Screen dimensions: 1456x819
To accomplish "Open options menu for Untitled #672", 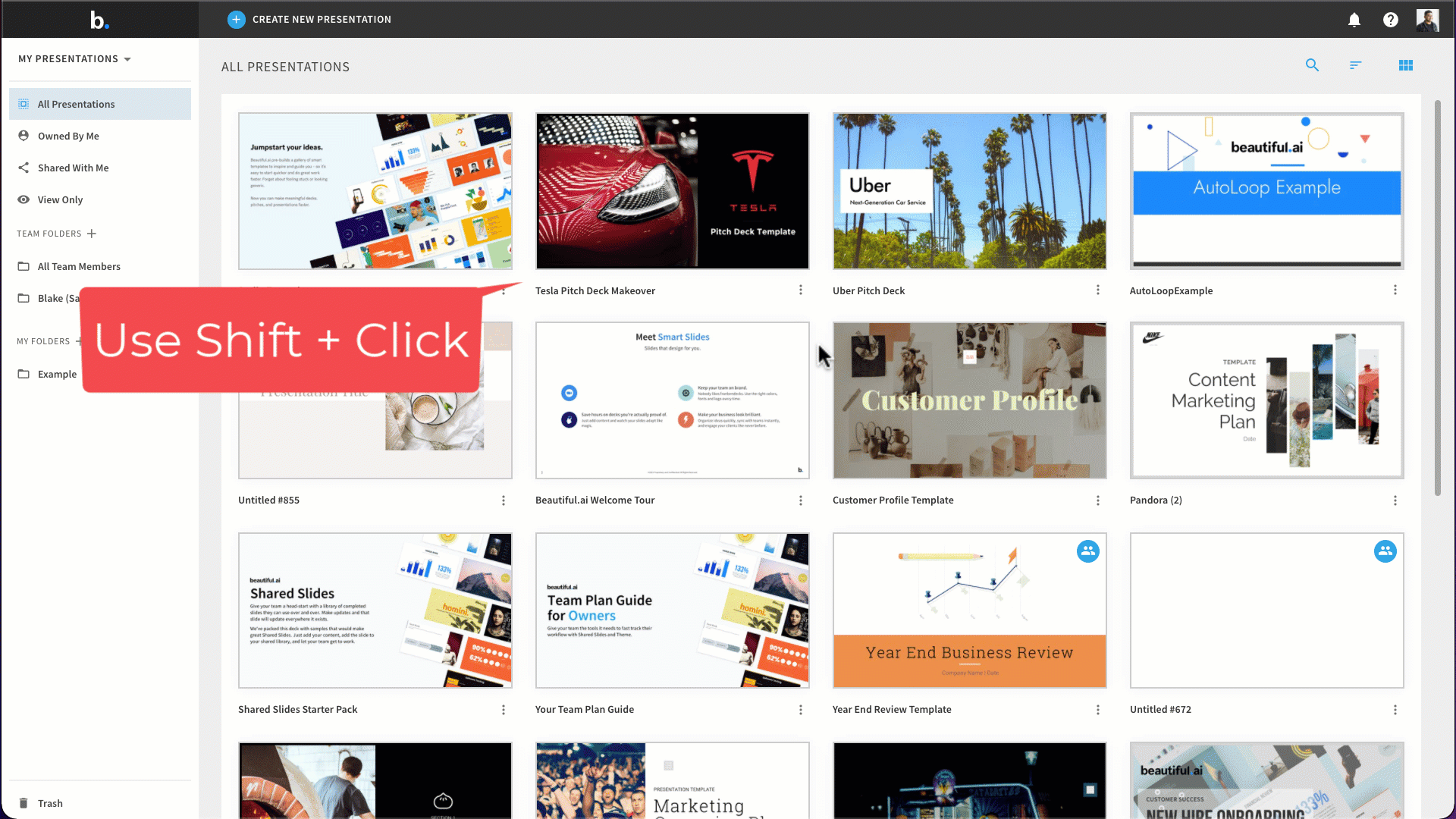I will [1395, 710].
